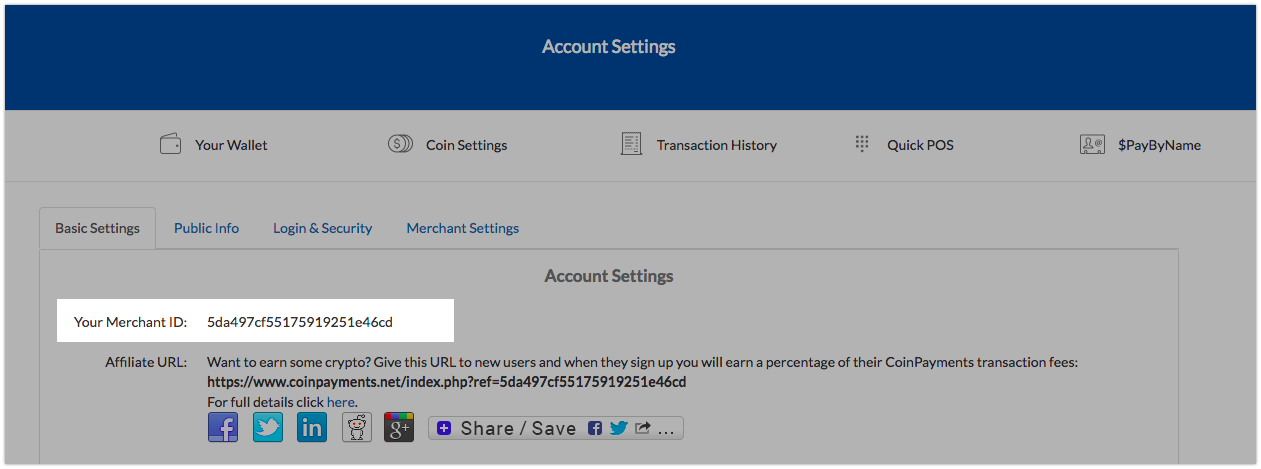The height and width of the screenshot is (469, 1261).
Task: Share affiliate link on Twitter
Action: tap(267, 427)
